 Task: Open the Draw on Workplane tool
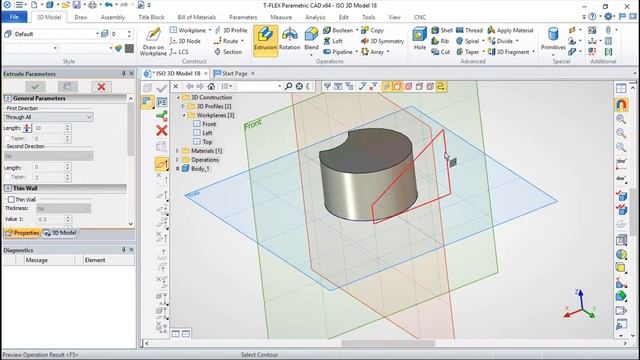coord(153,41)
